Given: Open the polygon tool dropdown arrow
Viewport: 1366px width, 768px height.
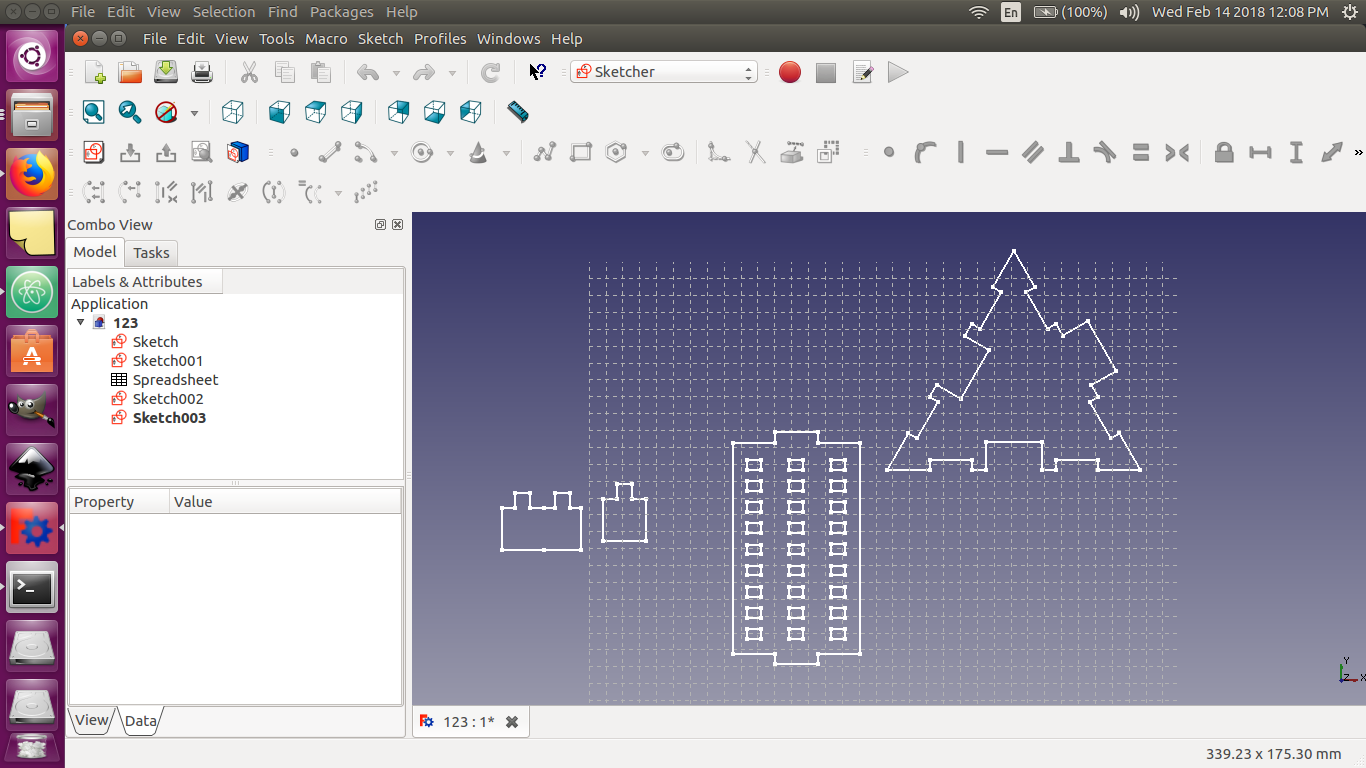Looking at the screenshot, I should click(x=645, y=153).
